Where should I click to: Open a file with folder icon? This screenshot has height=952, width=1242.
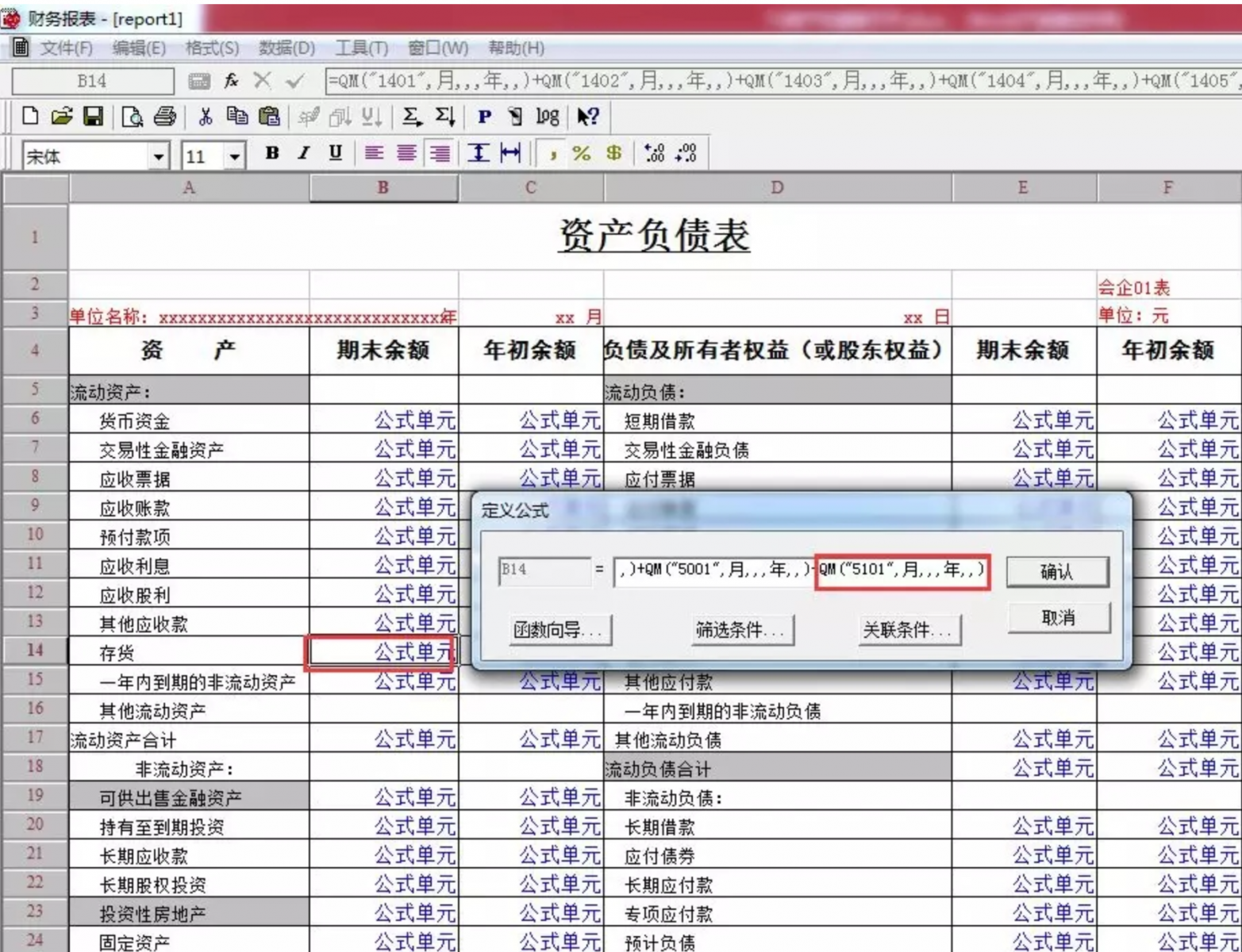tap(62, 117)
